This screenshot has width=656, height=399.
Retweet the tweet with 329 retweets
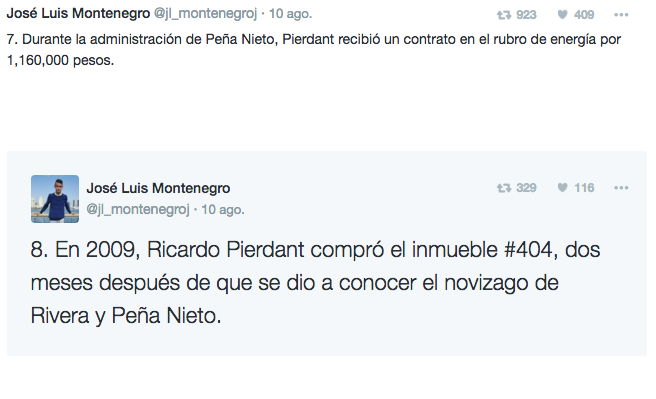pos(504,188)
